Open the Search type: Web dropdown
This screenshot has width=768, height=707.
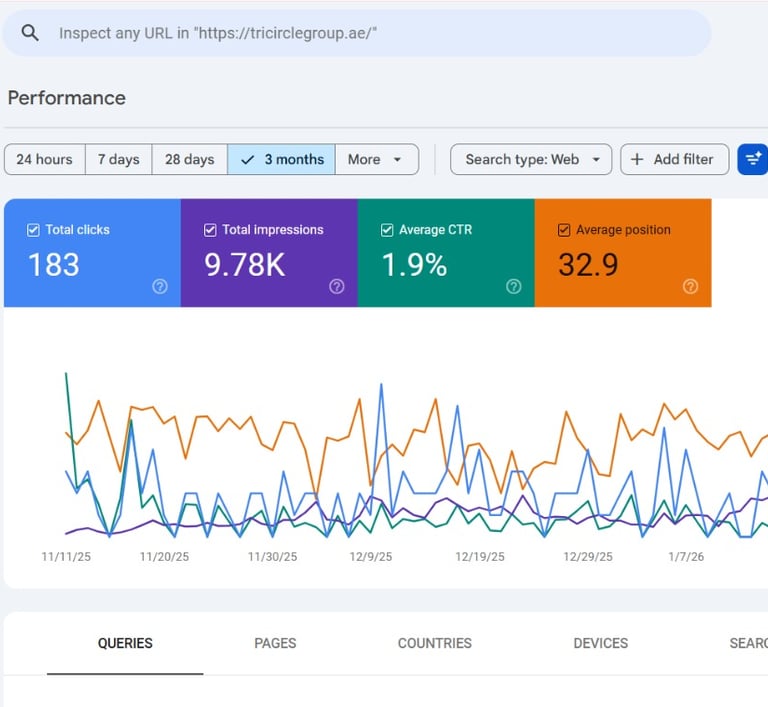coord(531,159)
